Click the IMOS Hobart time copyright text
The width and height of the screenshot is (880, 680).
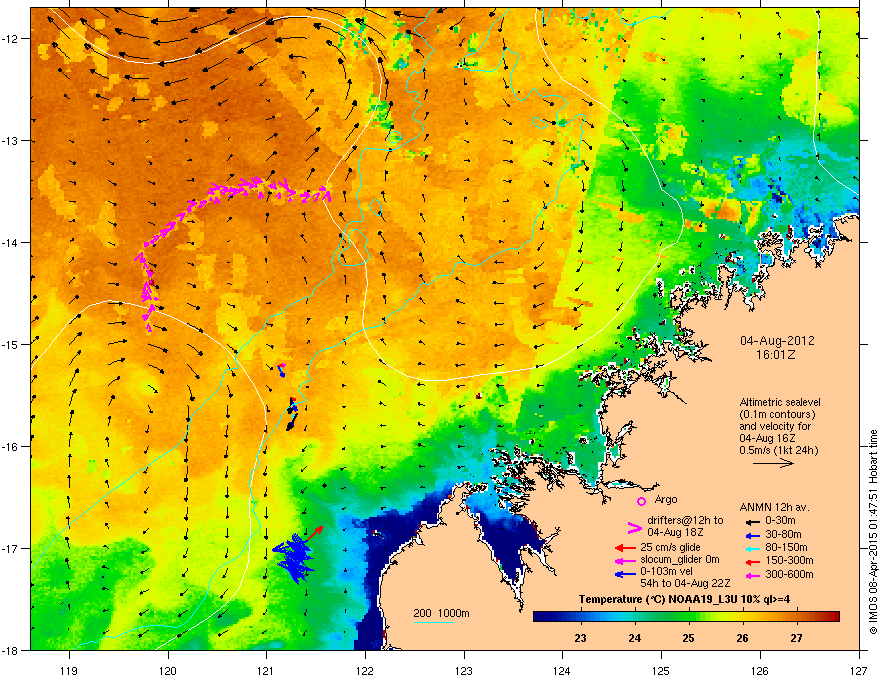[873, 532]
